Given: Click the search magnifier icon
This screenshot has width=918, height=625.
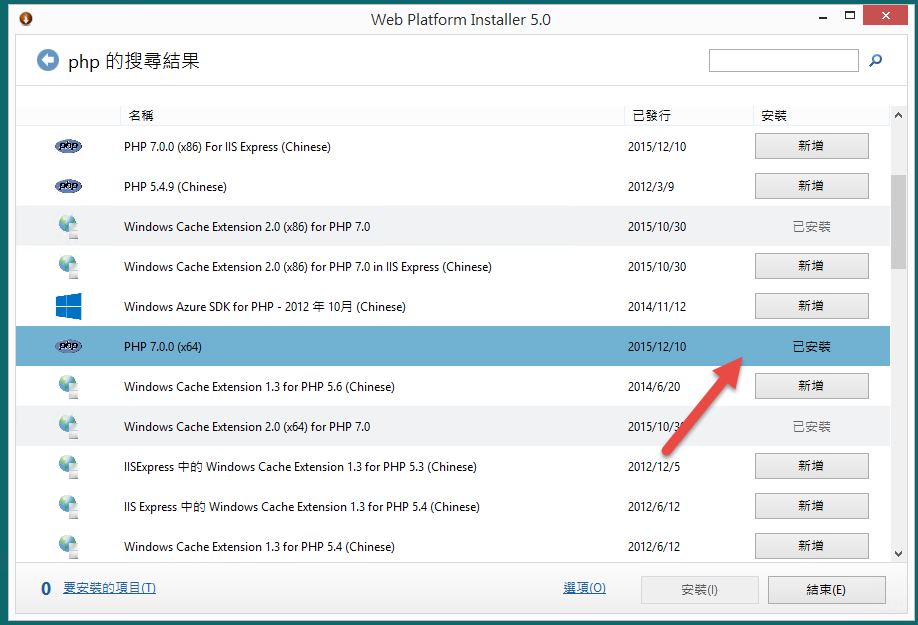Looking at the screenshot, I should (875, 60).
